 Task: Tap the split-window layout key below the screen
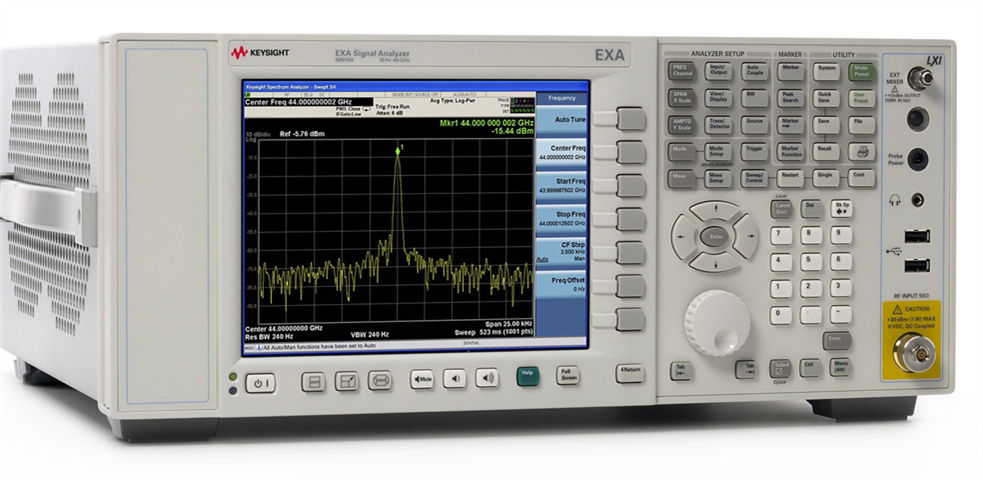(x=313, y=382)
